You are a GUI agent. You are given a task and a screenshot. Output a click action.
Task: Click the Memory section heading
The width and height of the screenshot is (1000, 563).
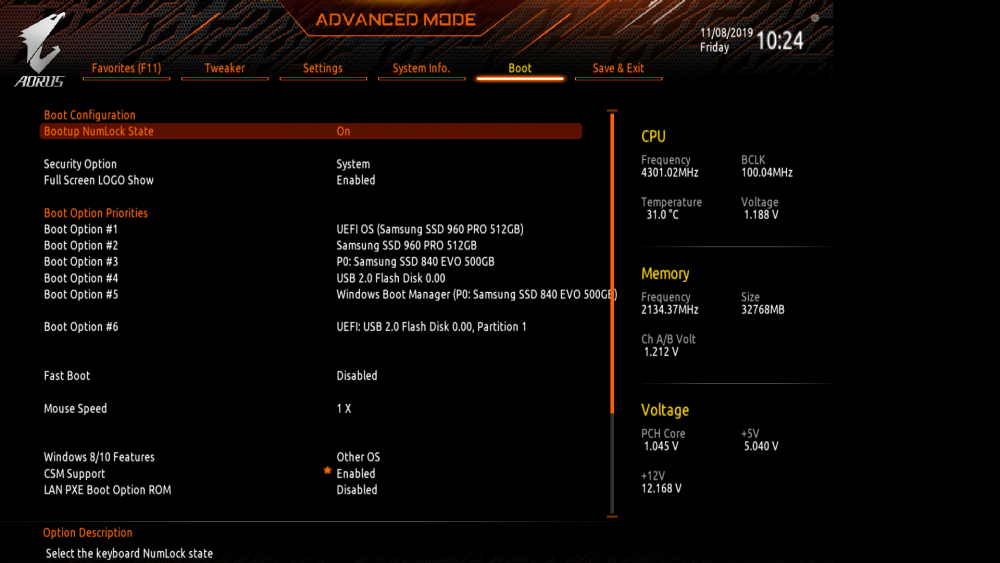click(665, 274)
